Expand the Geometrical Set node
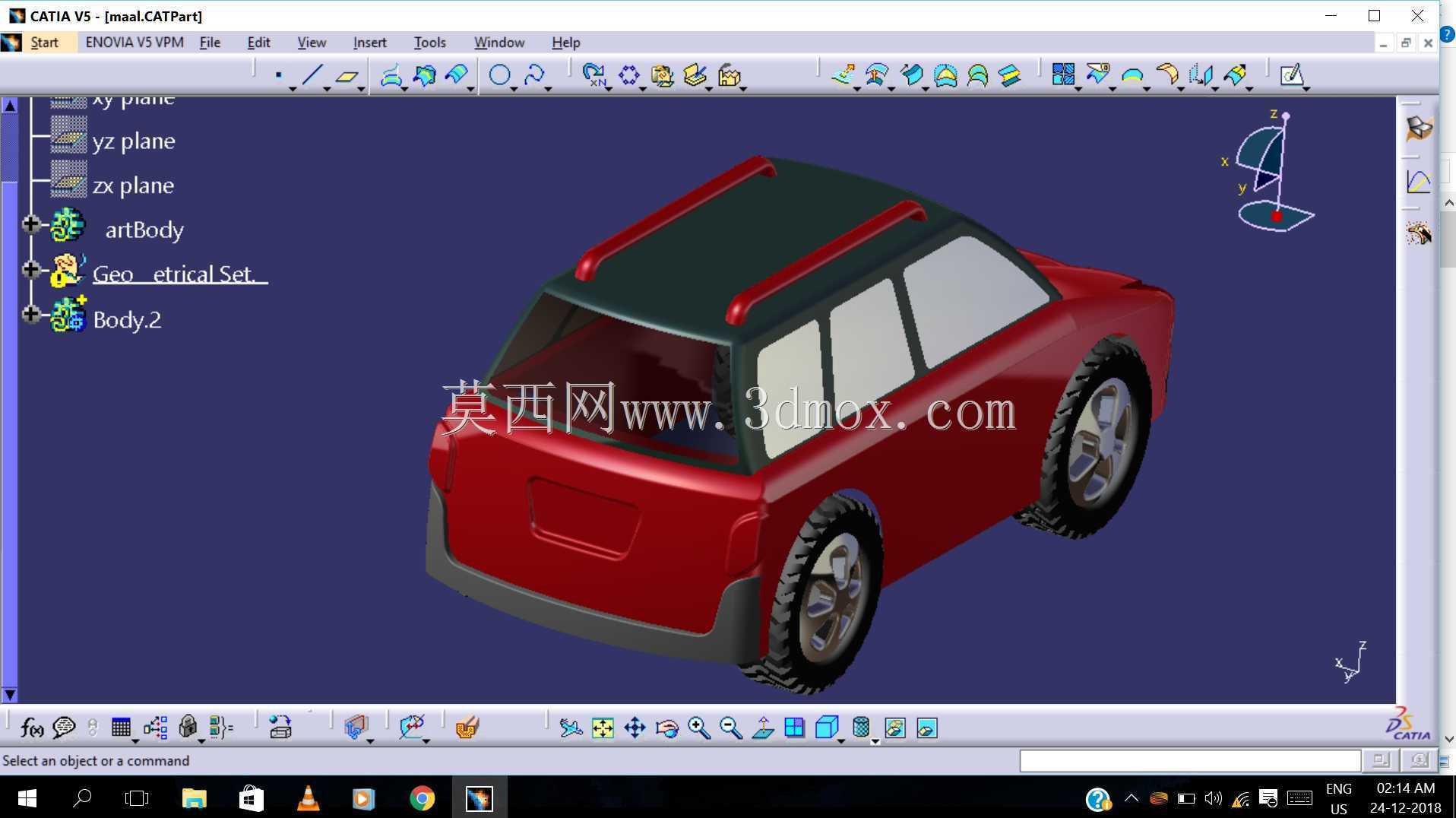The height and width of the screenshot is (818, 1456). [30, 269]
